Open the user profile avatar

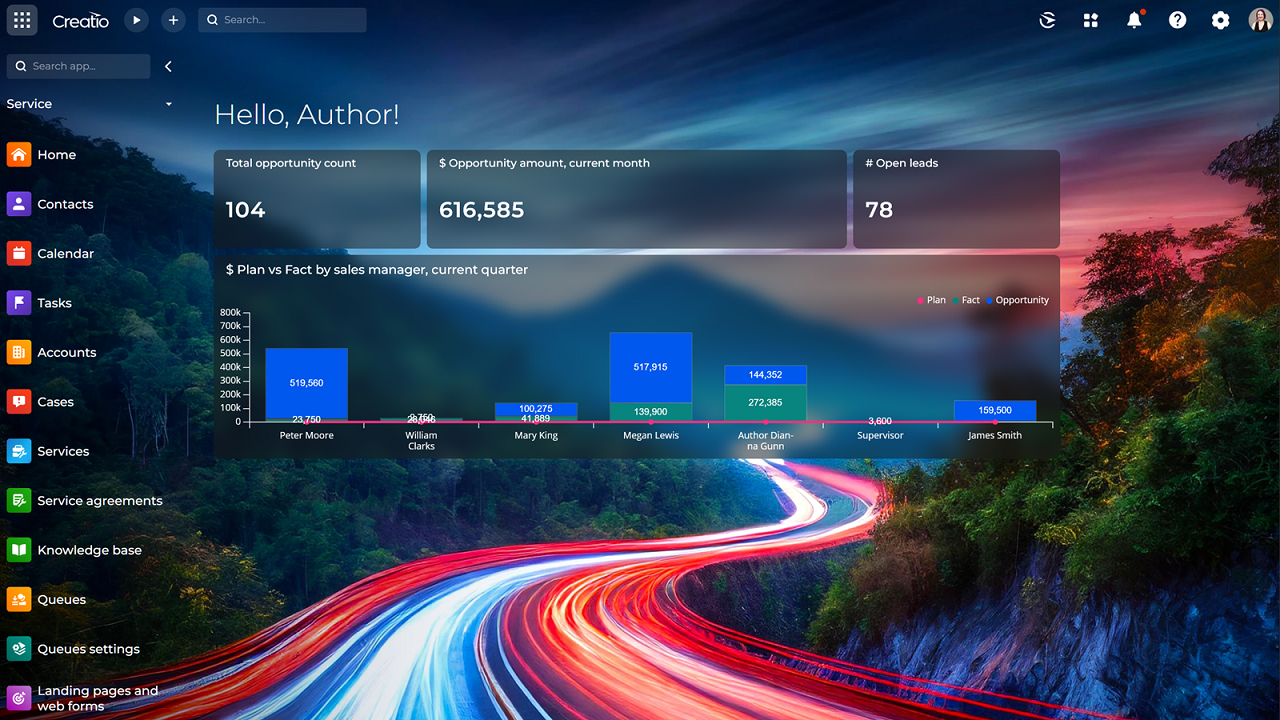pyautogui.click(x=1261, y=20)
